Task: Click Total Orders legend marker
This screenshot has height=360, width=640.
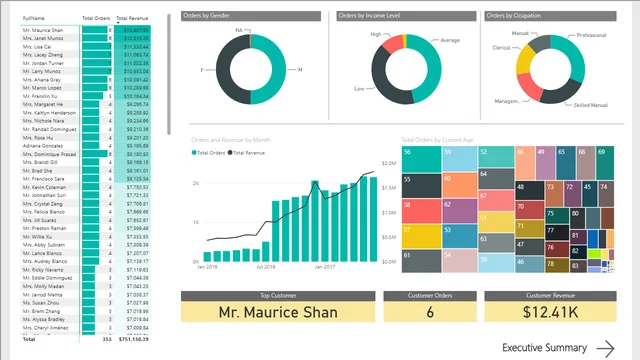Action: tap(194, 153)
